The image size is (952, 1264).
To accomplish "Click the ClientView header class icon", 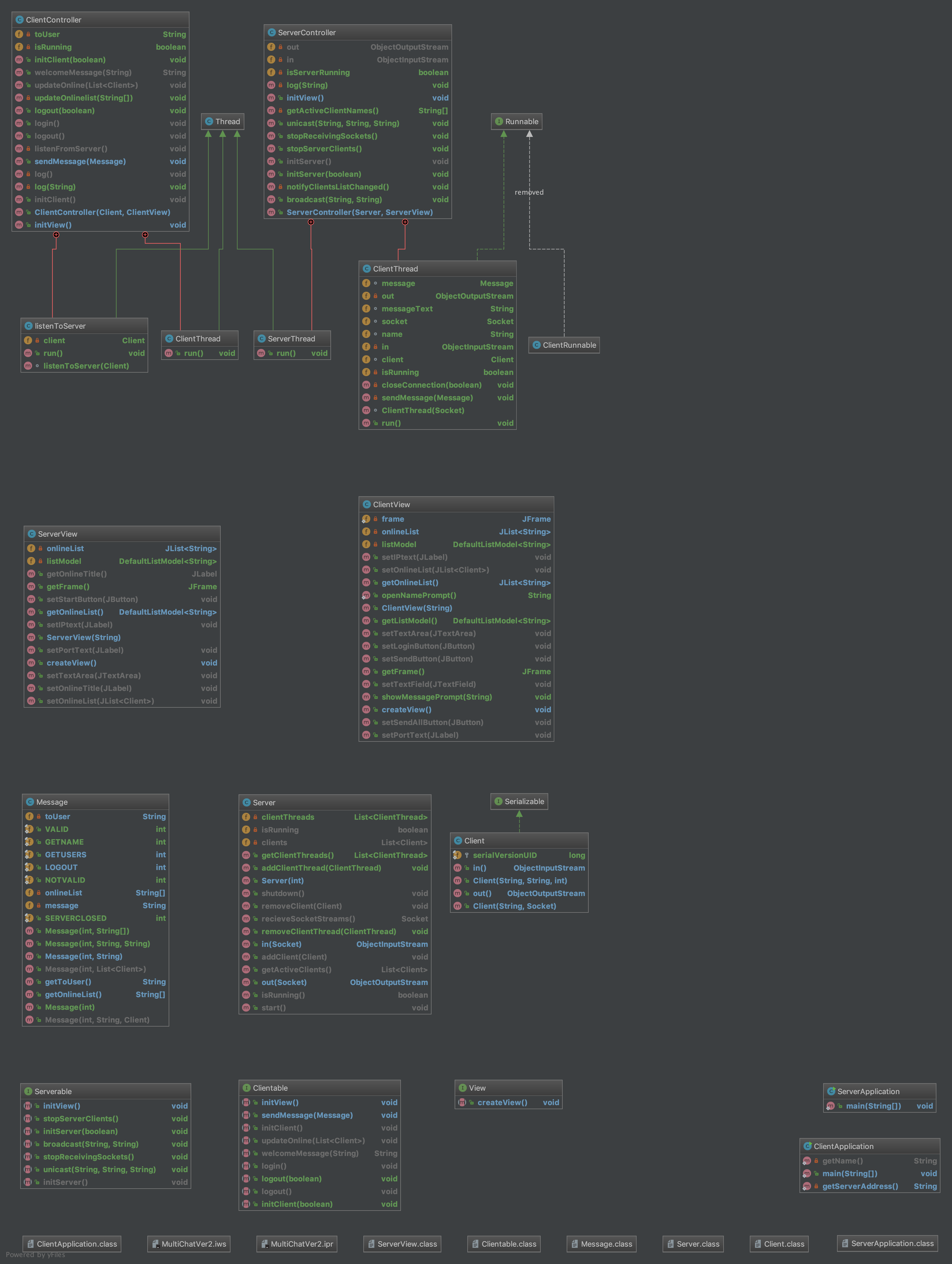I will (367, 505).
